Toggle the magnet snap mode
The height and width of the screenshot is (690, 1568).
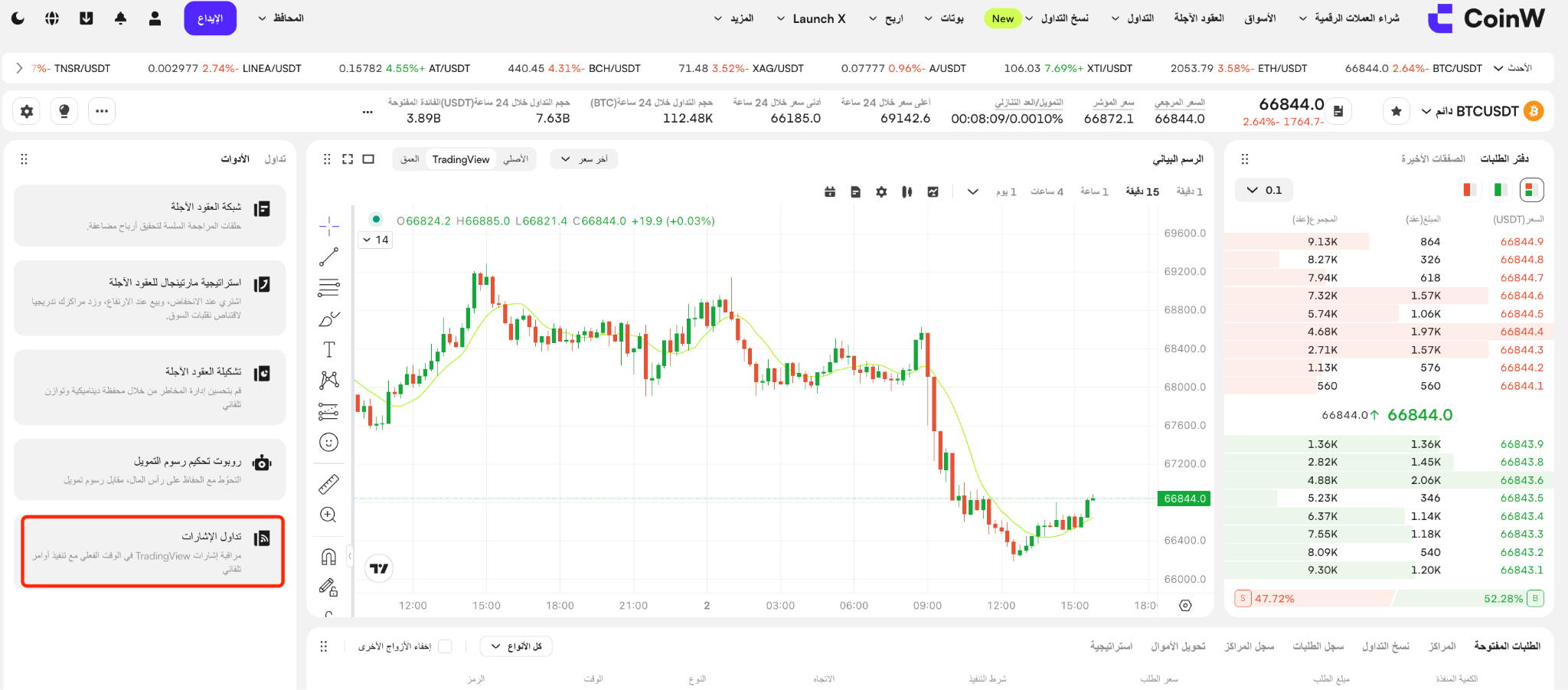(x=328, y=557)
